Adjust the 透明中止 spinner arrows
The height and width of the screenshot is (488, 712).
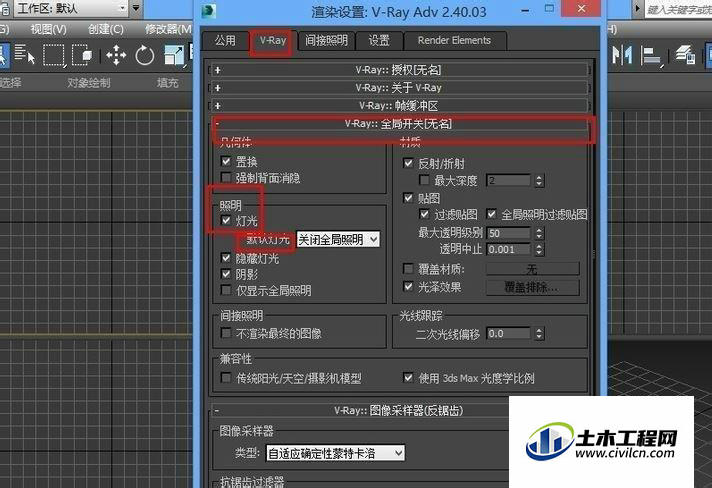[x=539, y=249]
